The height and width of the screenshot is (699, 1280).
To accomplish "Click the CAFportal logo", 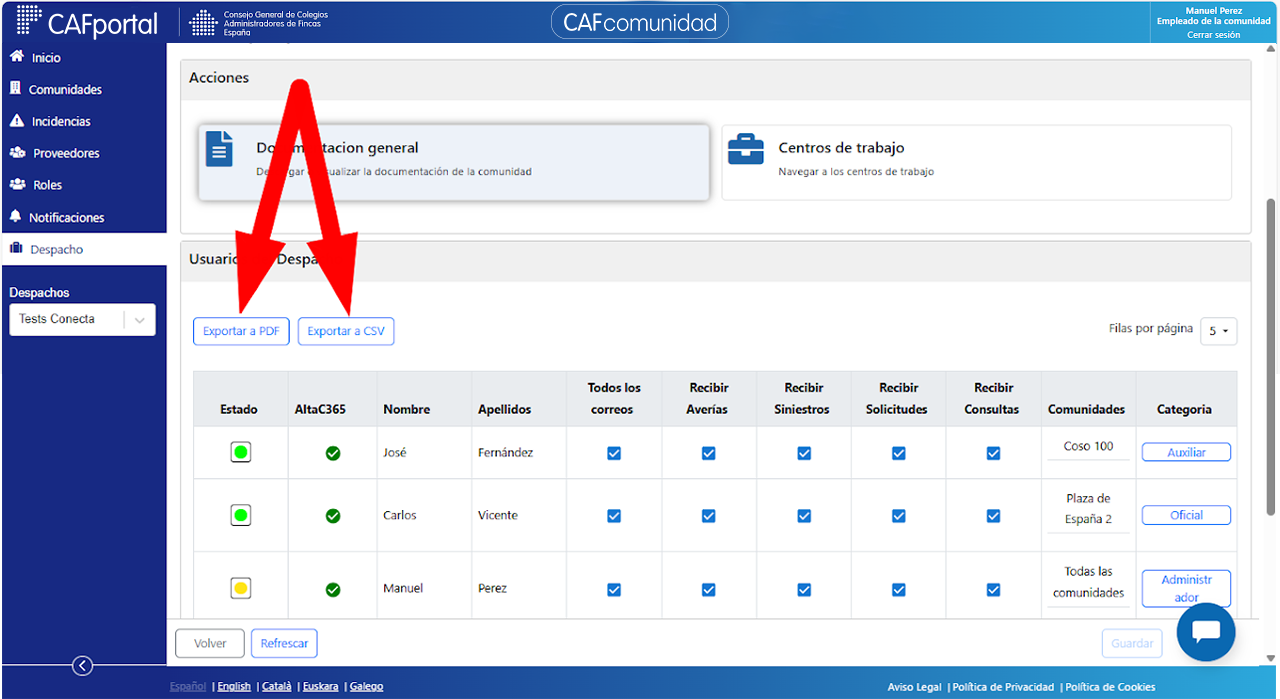I will point(88,22).
